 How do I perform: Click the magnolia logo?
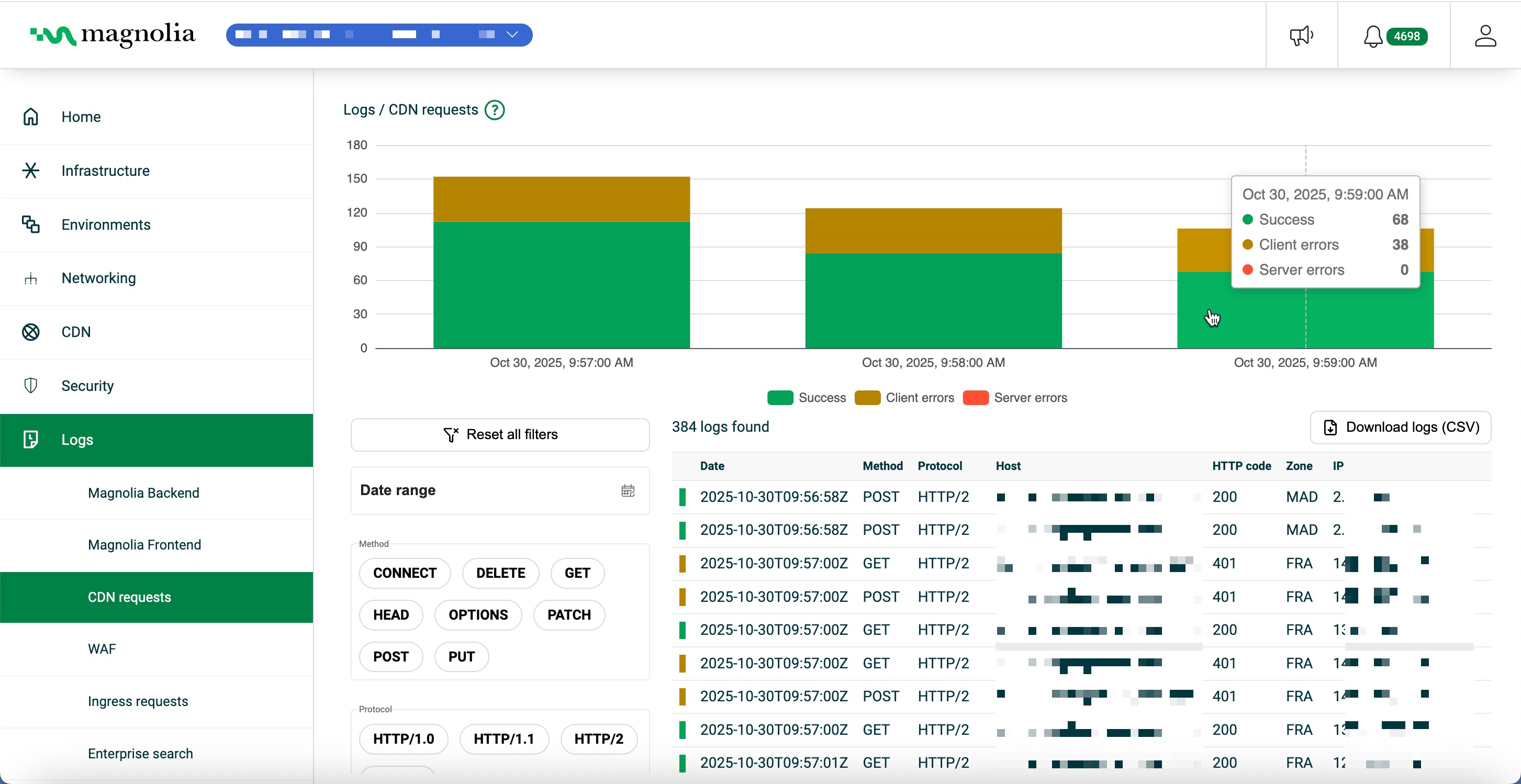click(x=112, y=35)
